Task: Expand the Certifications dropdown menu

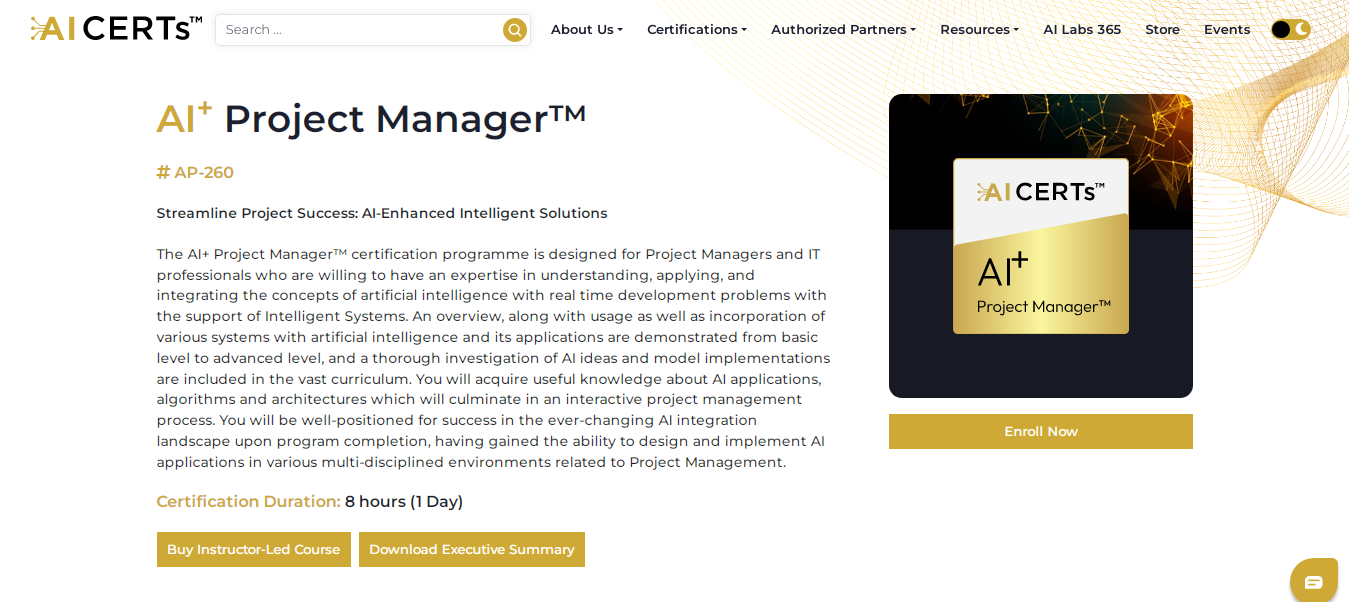Action: point(697,29)
